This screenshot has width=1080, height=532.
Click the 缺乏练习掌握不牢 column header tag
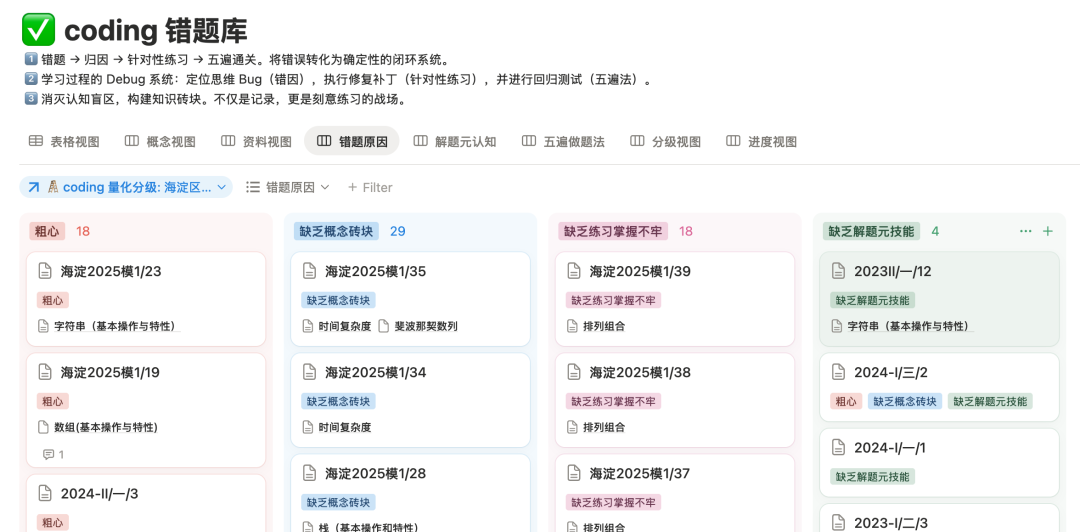[613, 231]
